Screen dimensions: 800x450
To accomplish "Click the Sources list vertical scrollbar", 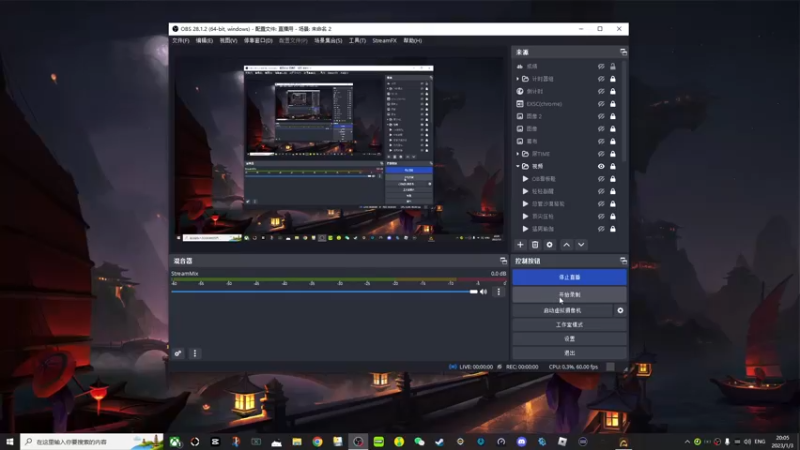I will [624, 112].
